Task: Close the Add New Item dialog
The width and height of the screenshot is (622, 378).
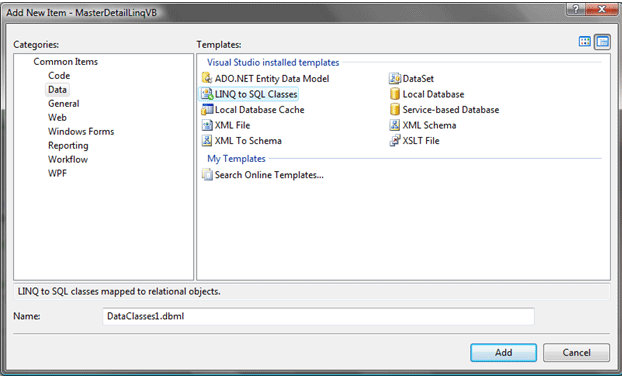Action: click(x=601, y=9)
